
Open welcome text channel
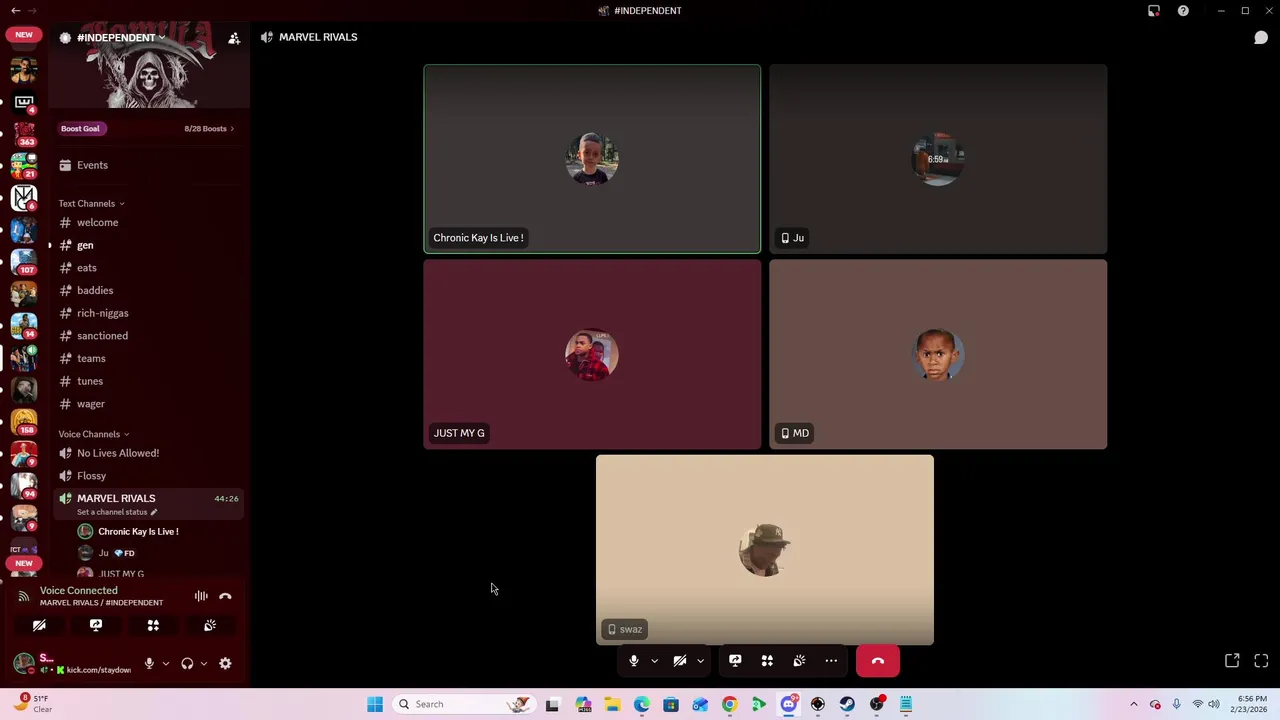pos(148,222)
